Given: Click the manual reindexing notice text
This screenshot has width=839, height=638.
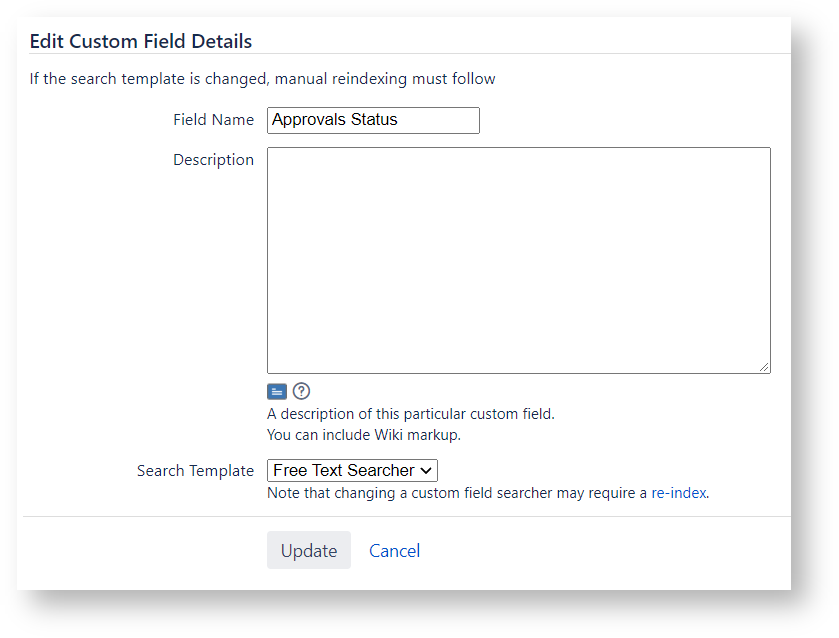Looking at the screenshot, I should (262, 79).
